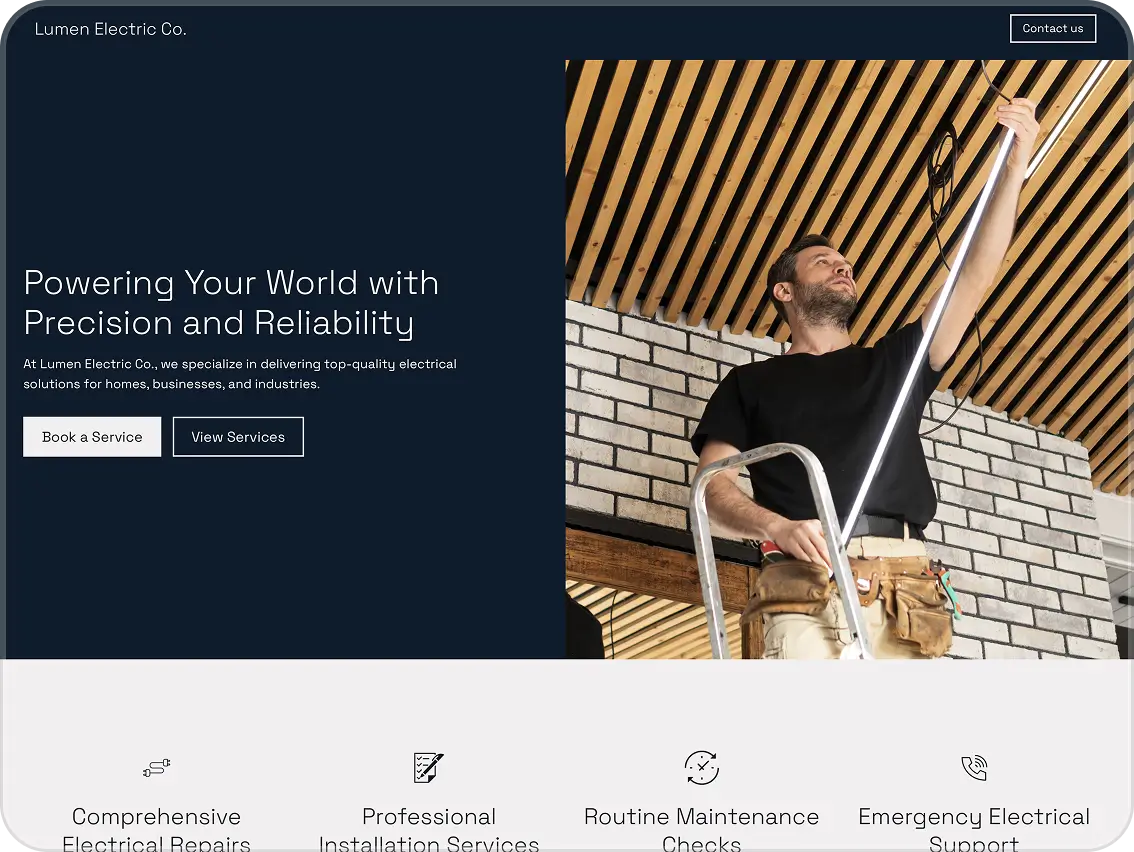Click the Contact us button
The image size is (1134, 852).
(1053, 28)
